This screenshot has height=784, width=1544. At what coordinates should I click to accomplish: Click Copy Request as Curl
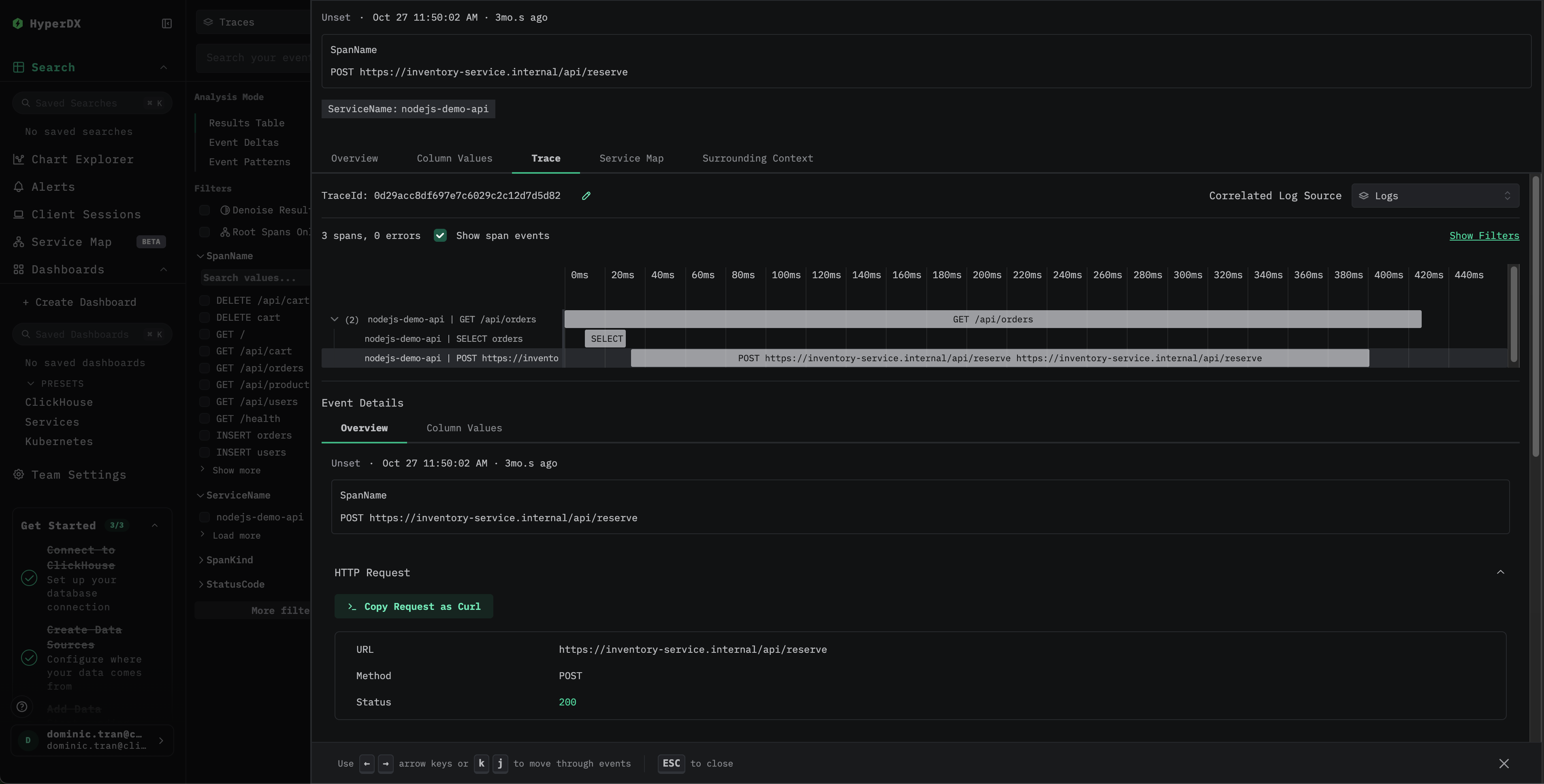click(414, 606)
